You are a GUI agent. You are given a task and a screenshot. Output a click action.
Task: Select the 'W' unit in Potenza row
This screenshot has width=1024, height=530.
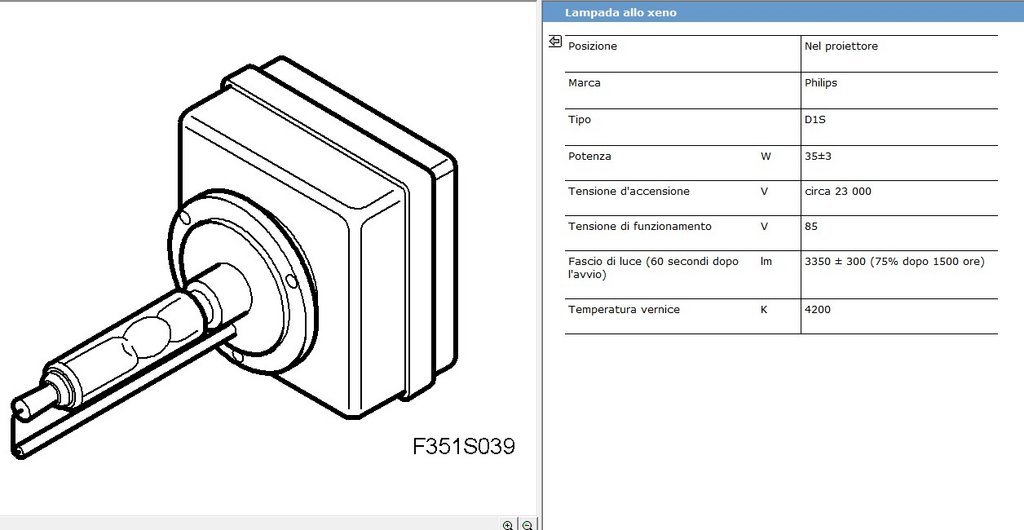765,157
